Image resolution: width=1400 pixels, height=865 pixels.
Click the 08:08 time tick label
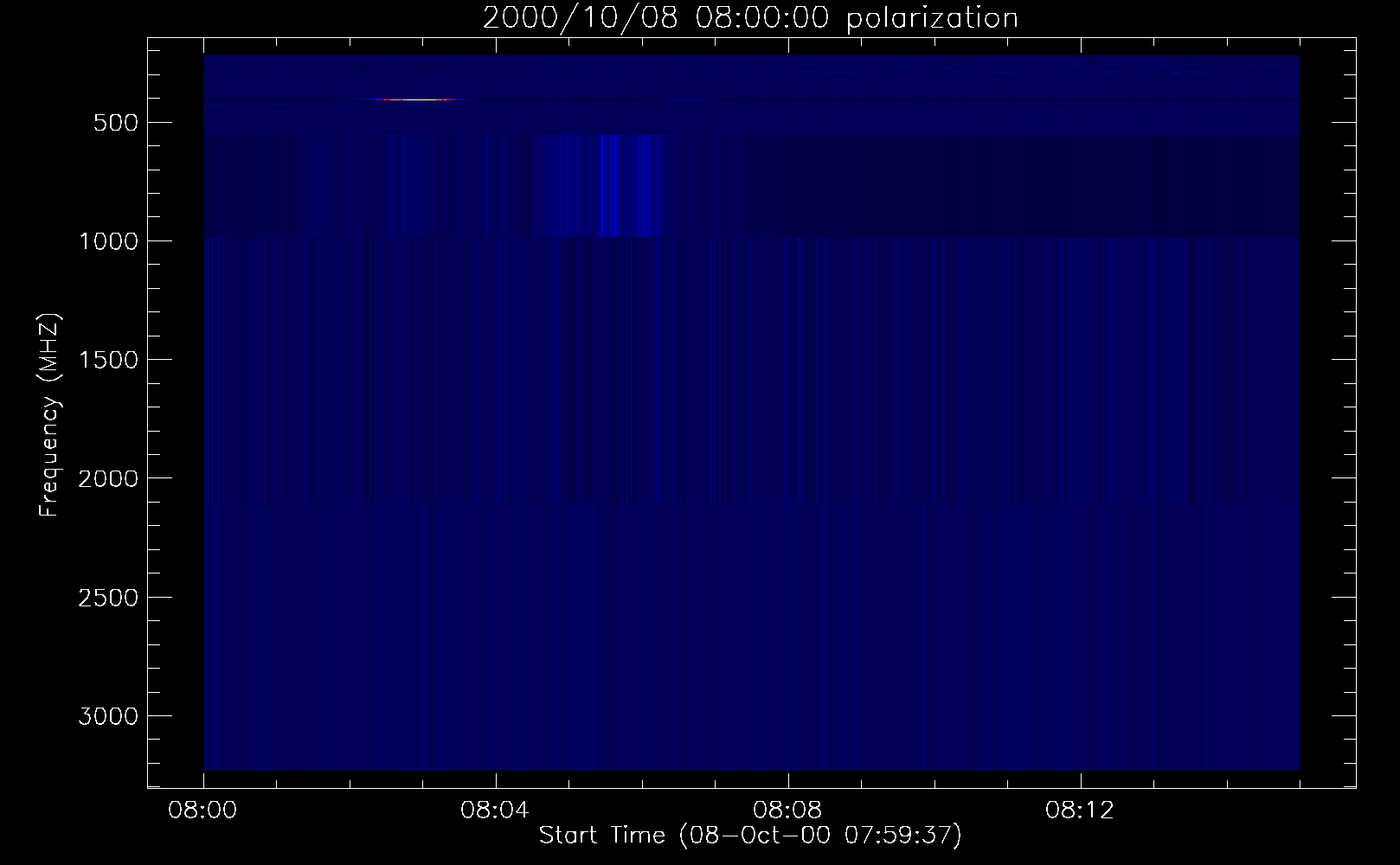788,811
